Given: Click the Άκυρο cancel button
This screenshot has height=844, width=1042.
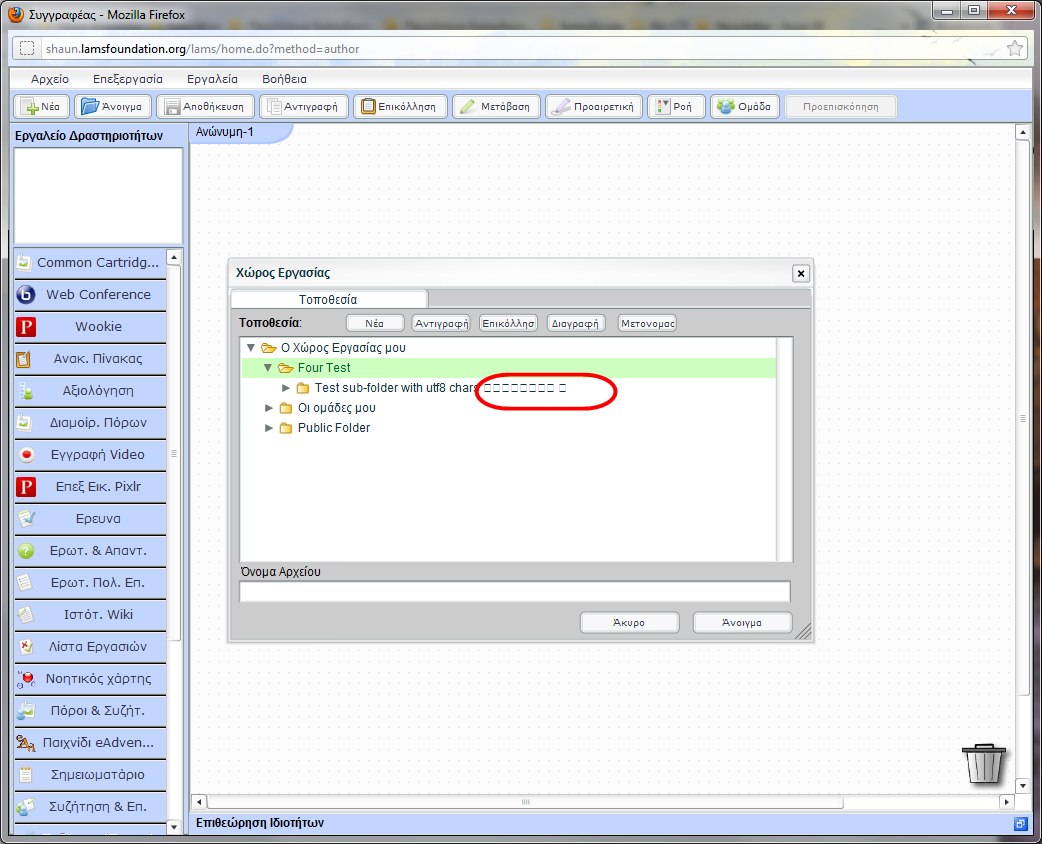Looking at the screenshot, I should [x=629, y=623].
